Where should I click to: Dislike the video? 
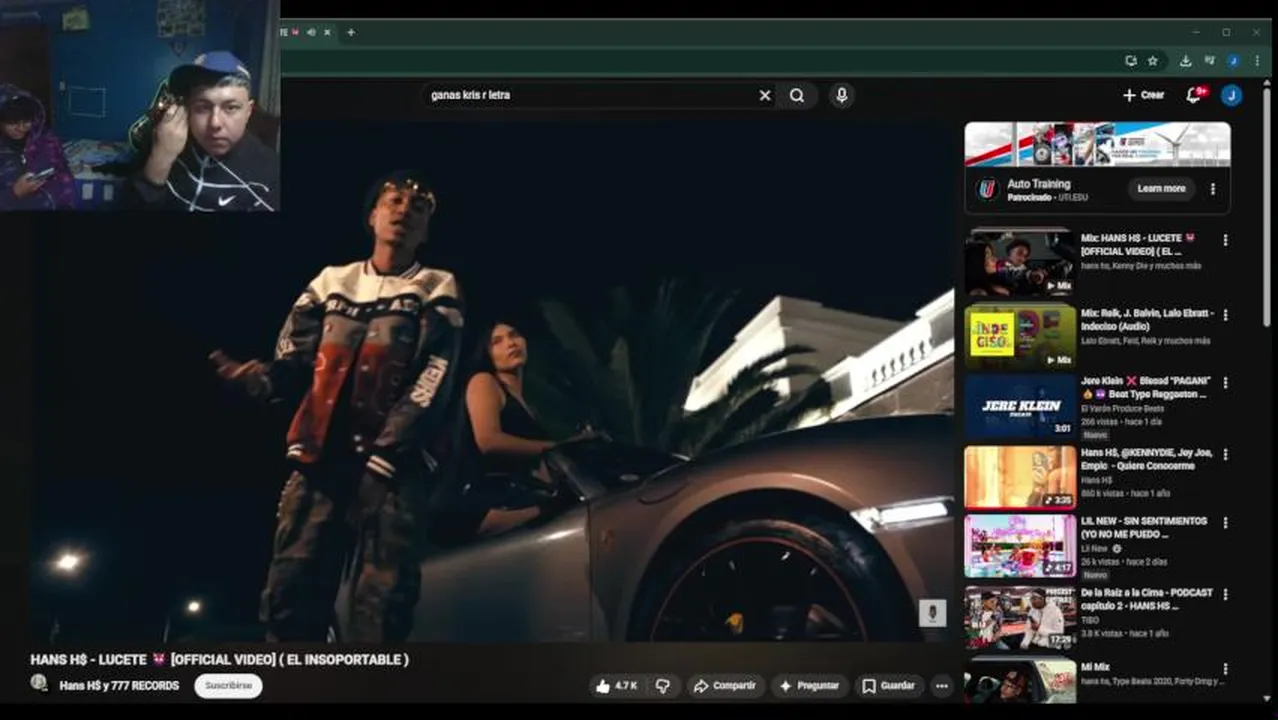(x=662, y=686)
